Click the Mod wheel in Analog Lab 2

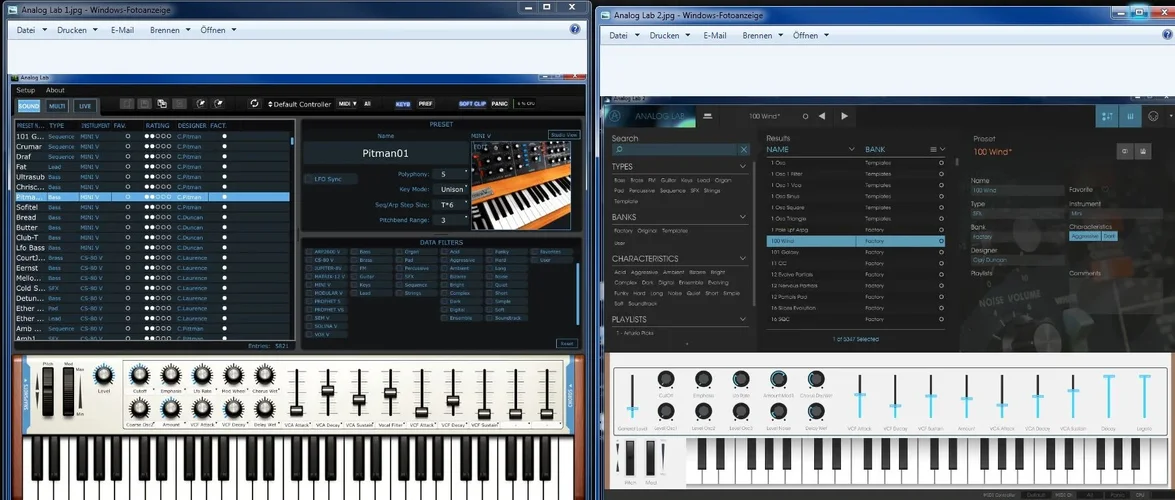coord(650,459)
